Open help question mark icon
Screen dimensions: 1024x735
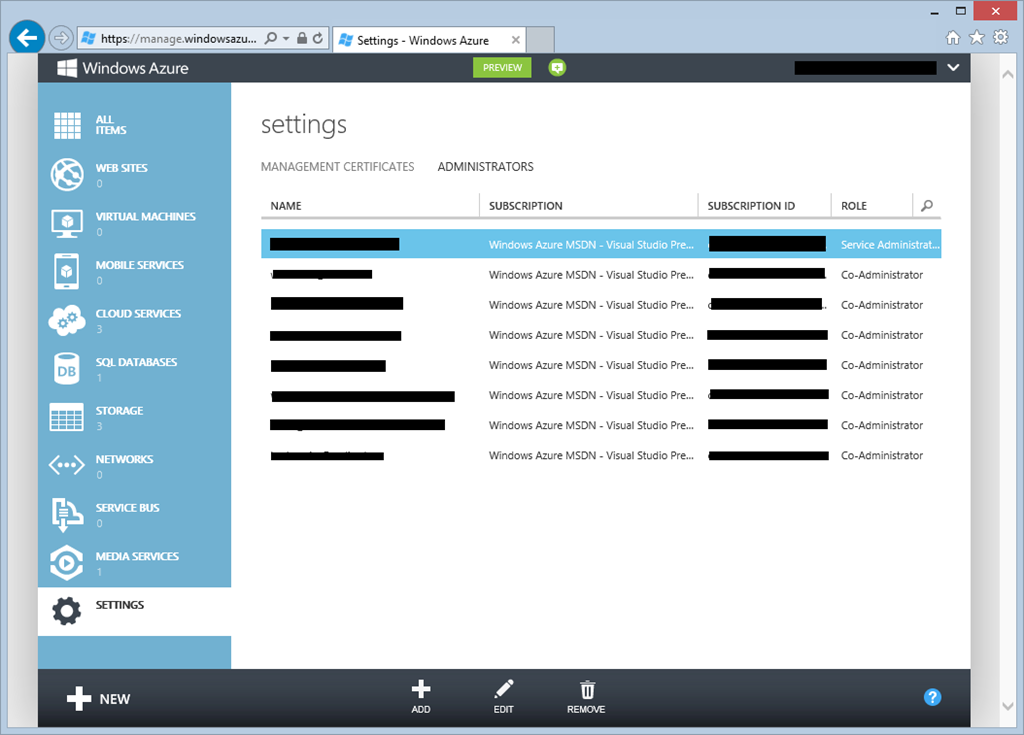coord(932,697)
